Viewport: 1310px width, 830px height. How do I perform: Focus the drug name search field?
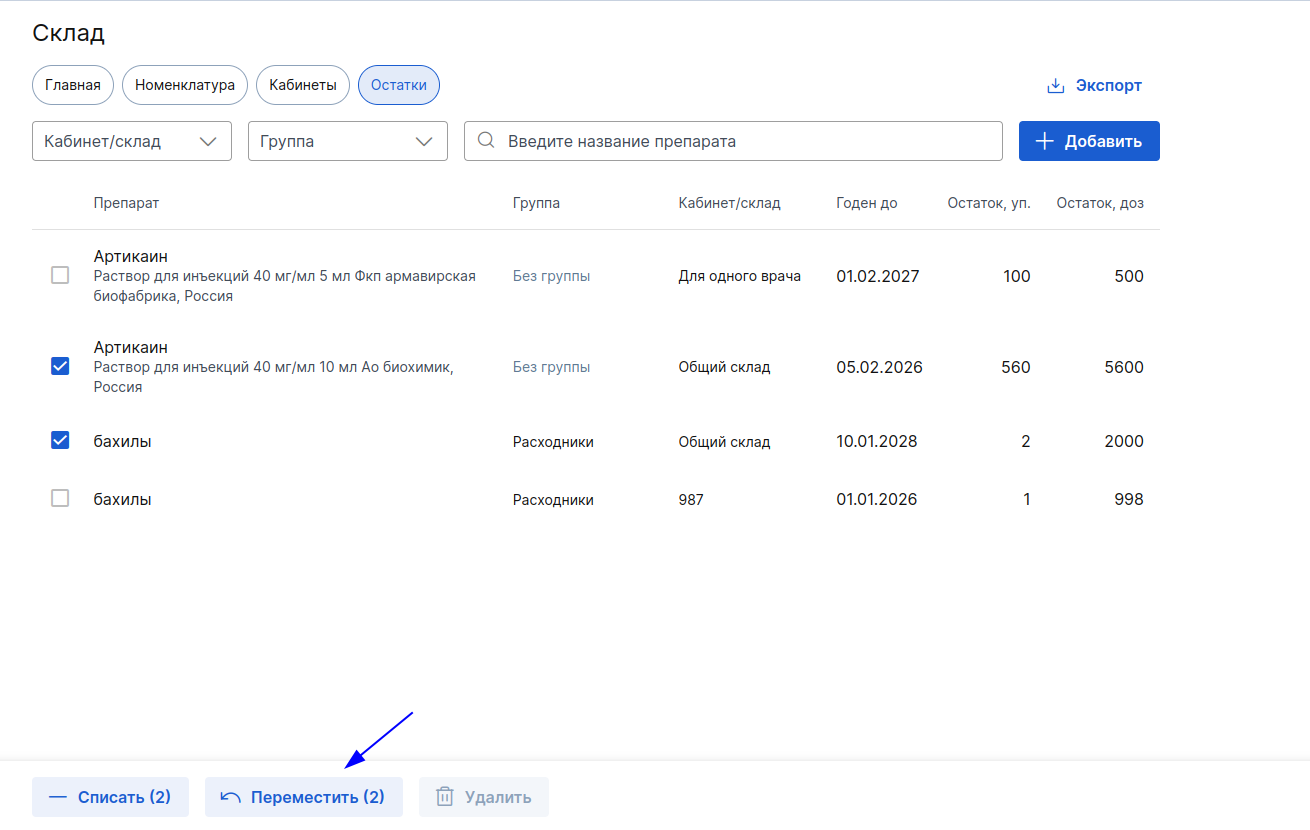pos(733,141)
